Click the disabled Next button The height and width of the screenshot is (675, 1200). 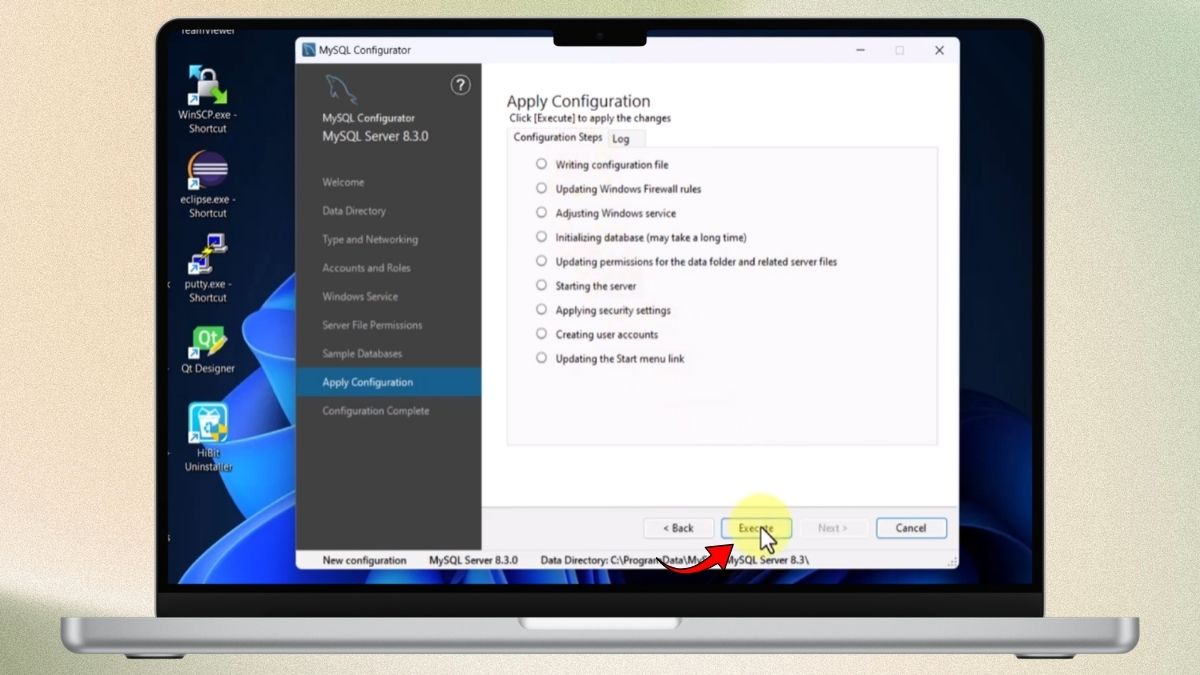pos(832,528)
